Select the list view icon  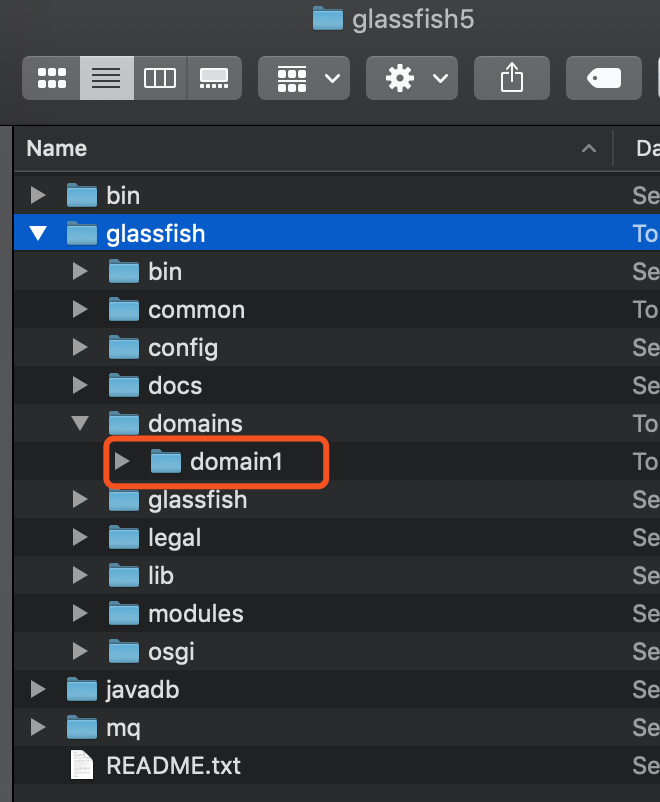pos(106,77)
